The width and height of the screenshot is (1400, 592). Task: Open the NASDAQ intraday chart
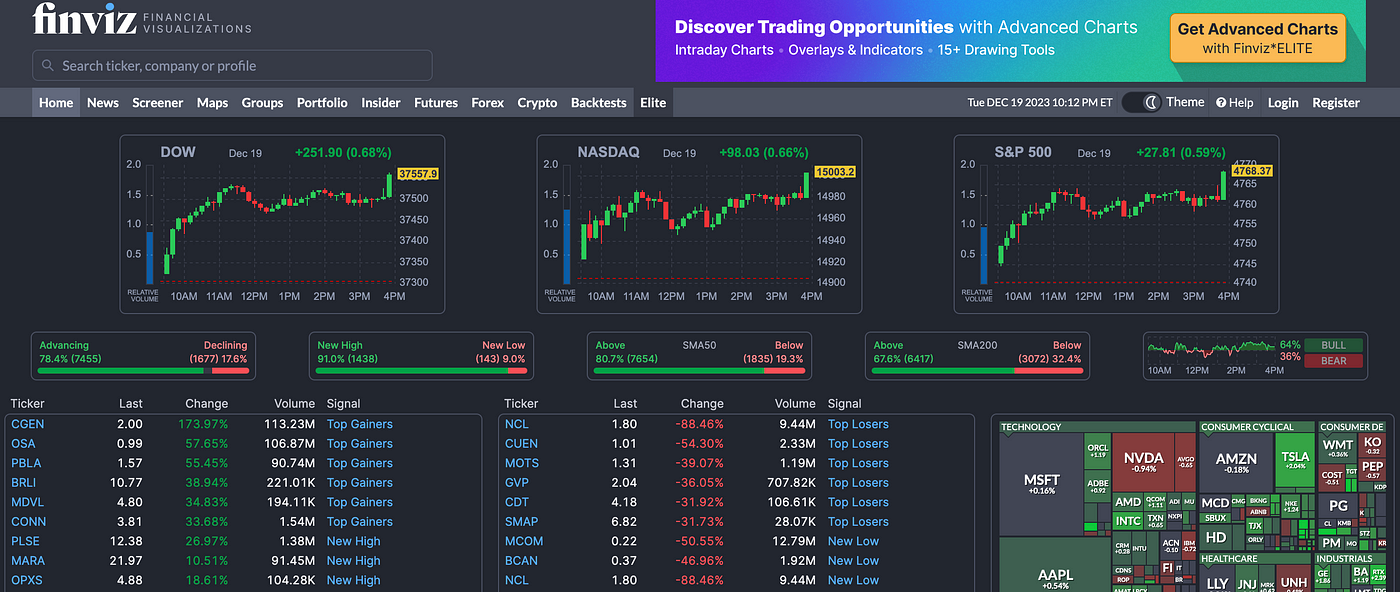point(699,224)
